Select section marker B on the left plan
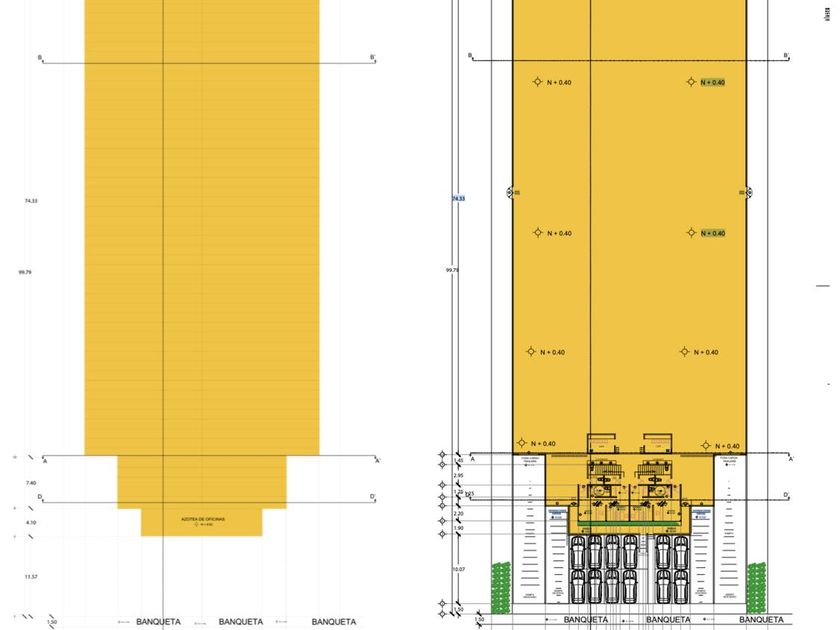 tap(40, 57)
